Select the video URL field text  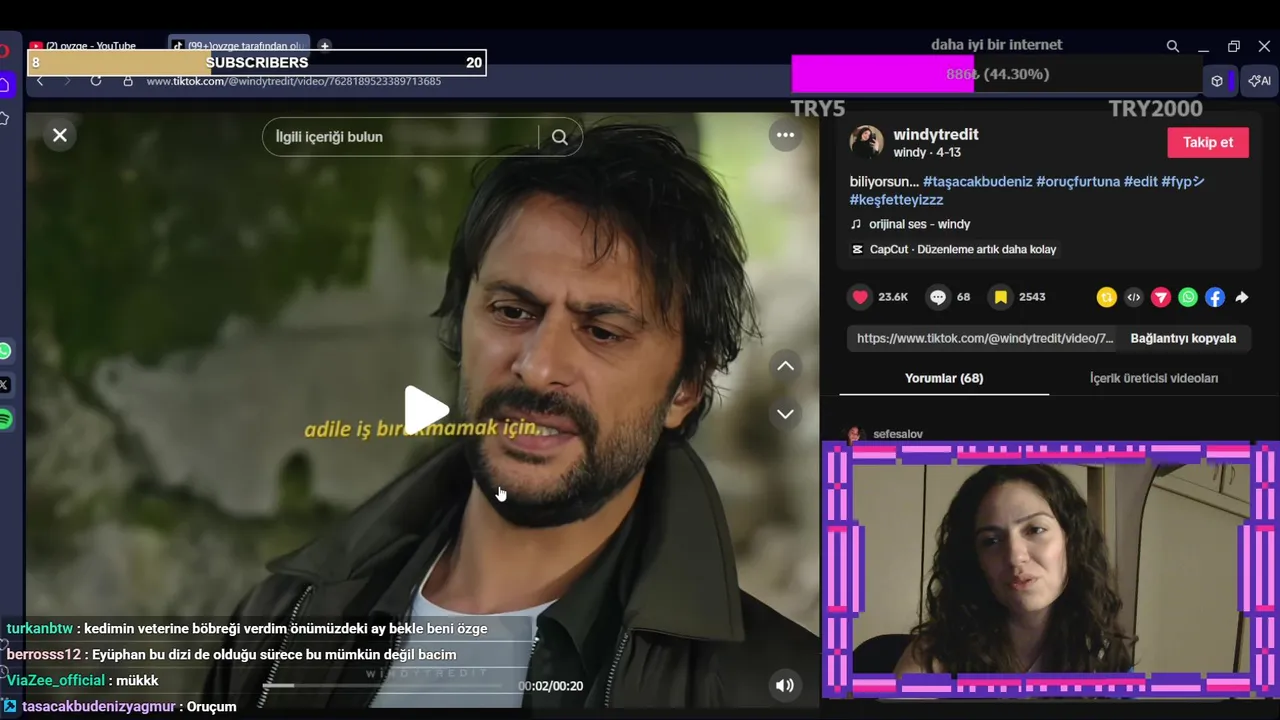click(985, 338)
